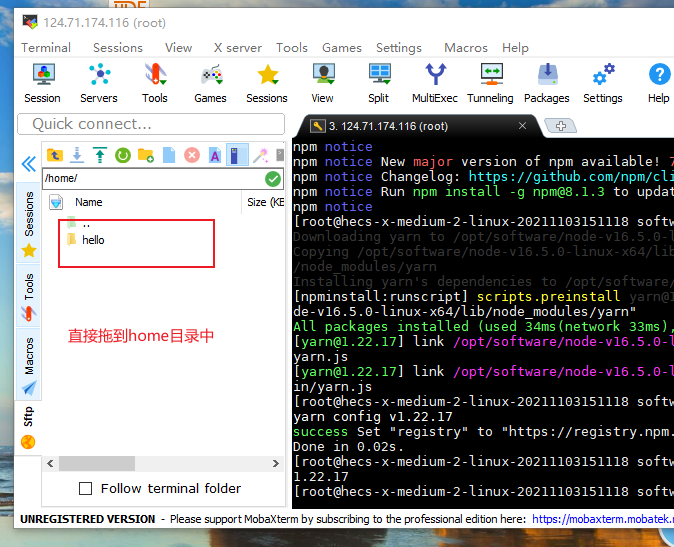The width and height of the screenshot is (674, 547).
Task: Open the Session toolbar icon
Action: coord(43,83)
